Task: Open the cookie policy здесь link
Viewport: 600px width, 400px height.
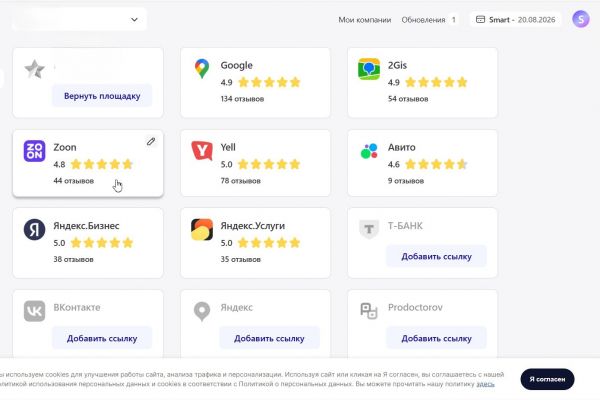Action: (486, 384)
